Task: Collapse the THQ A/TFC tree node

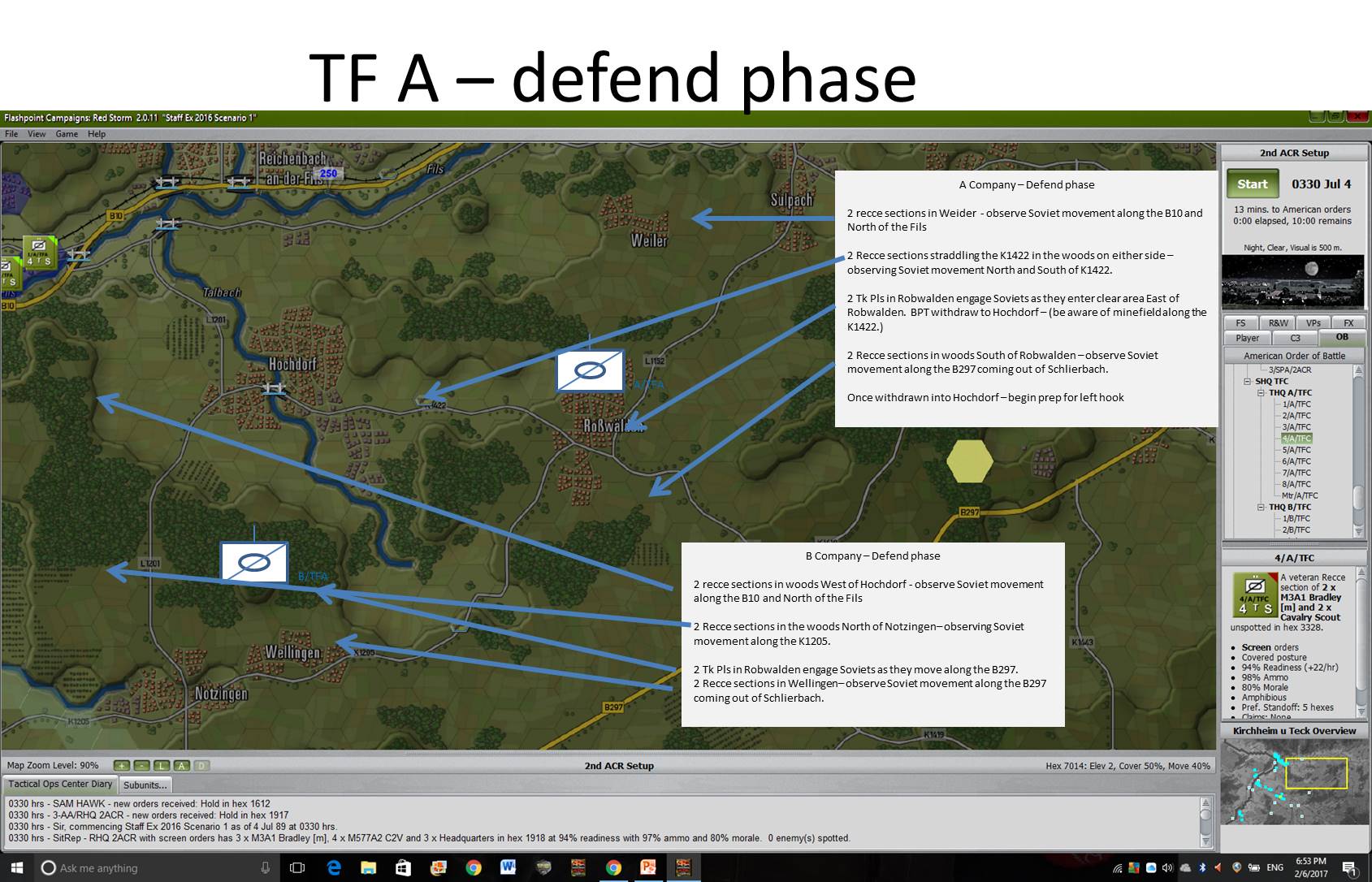Action: click(1262, 392)
